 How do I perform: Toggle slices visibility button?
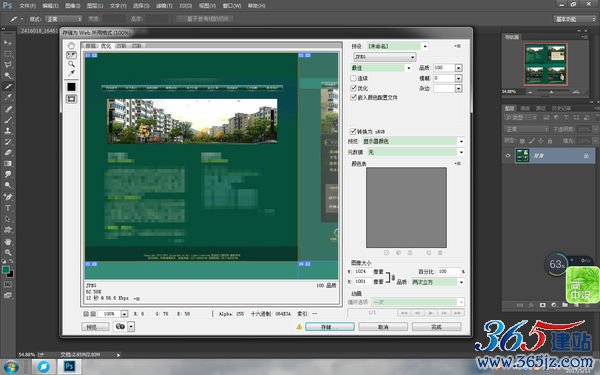pyautogui.click(x=71, y=99)
